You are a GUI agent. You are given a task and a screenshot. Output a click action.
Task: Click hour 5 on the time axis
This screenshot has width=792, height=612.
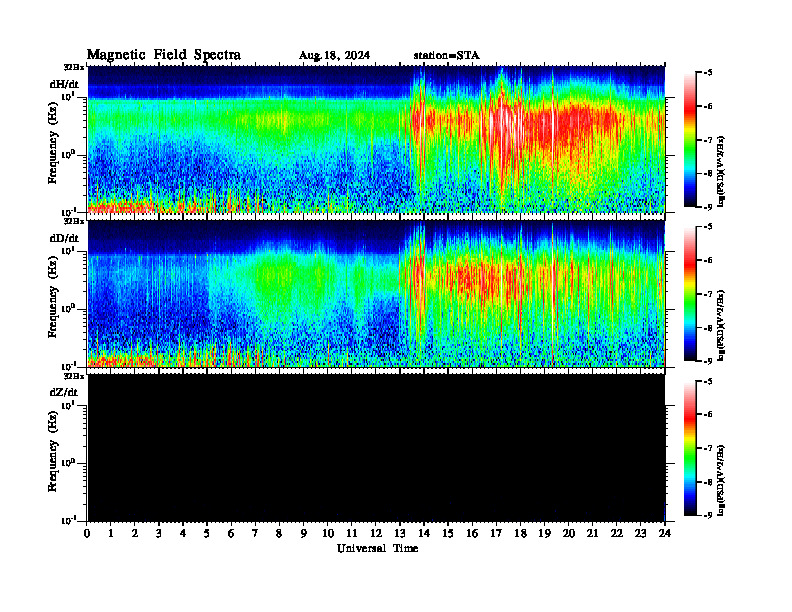(207, 534)
